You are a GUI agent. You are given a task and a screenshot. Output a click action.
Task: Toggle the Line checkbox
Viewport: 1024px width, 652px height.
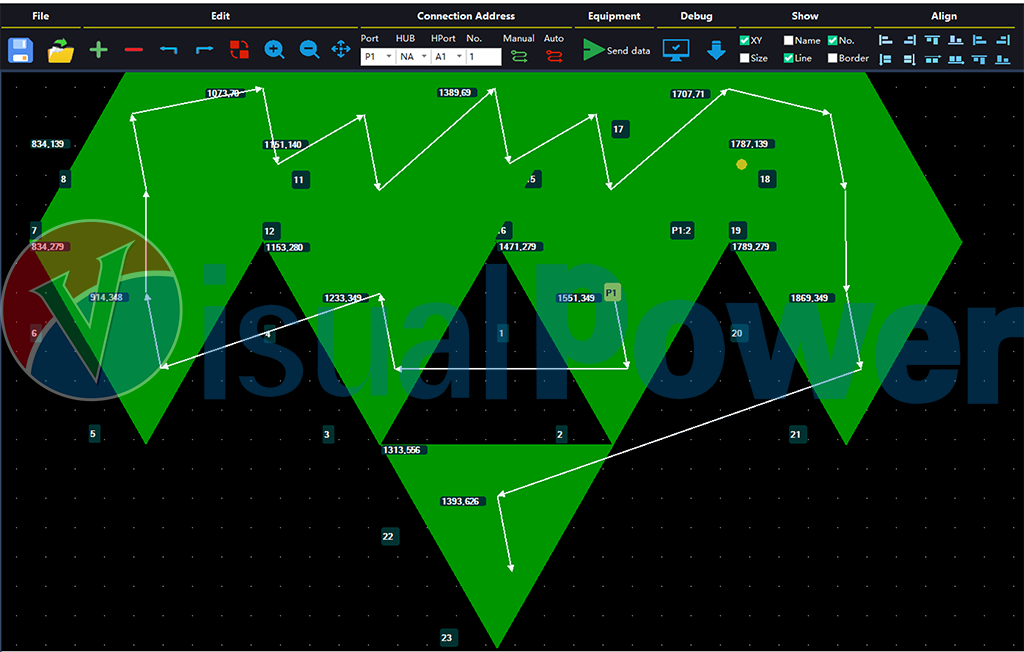[788, 58]
